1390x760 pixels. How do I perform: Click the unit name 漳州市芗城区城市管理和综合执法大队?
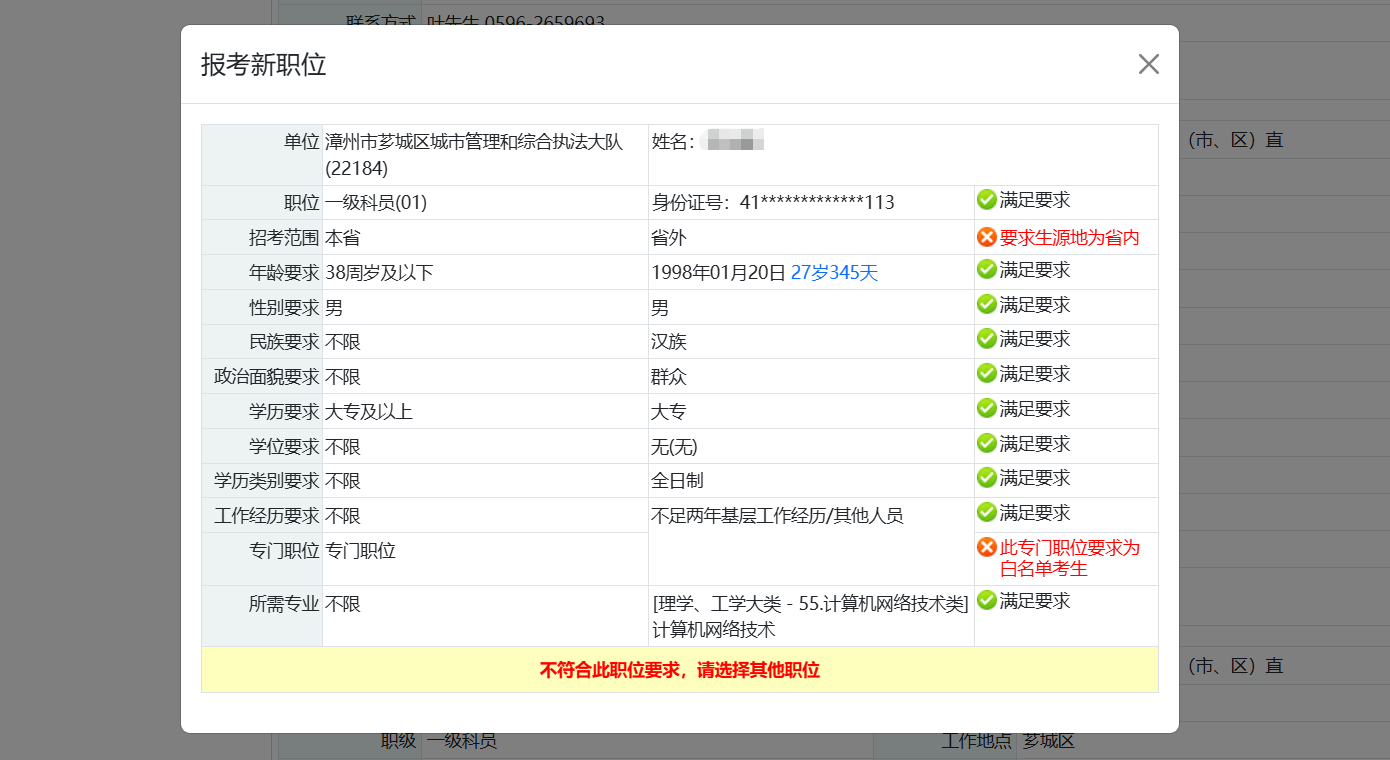click(x=474, y=142)
